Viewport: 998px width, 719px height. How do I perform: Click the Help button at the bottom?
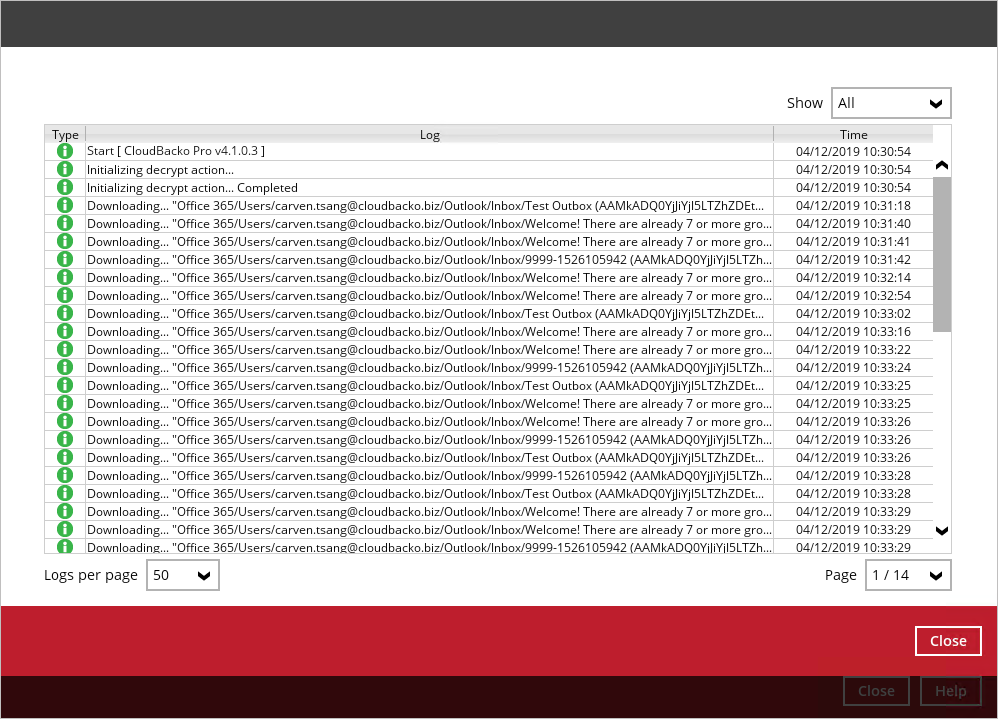click(950, 691)
